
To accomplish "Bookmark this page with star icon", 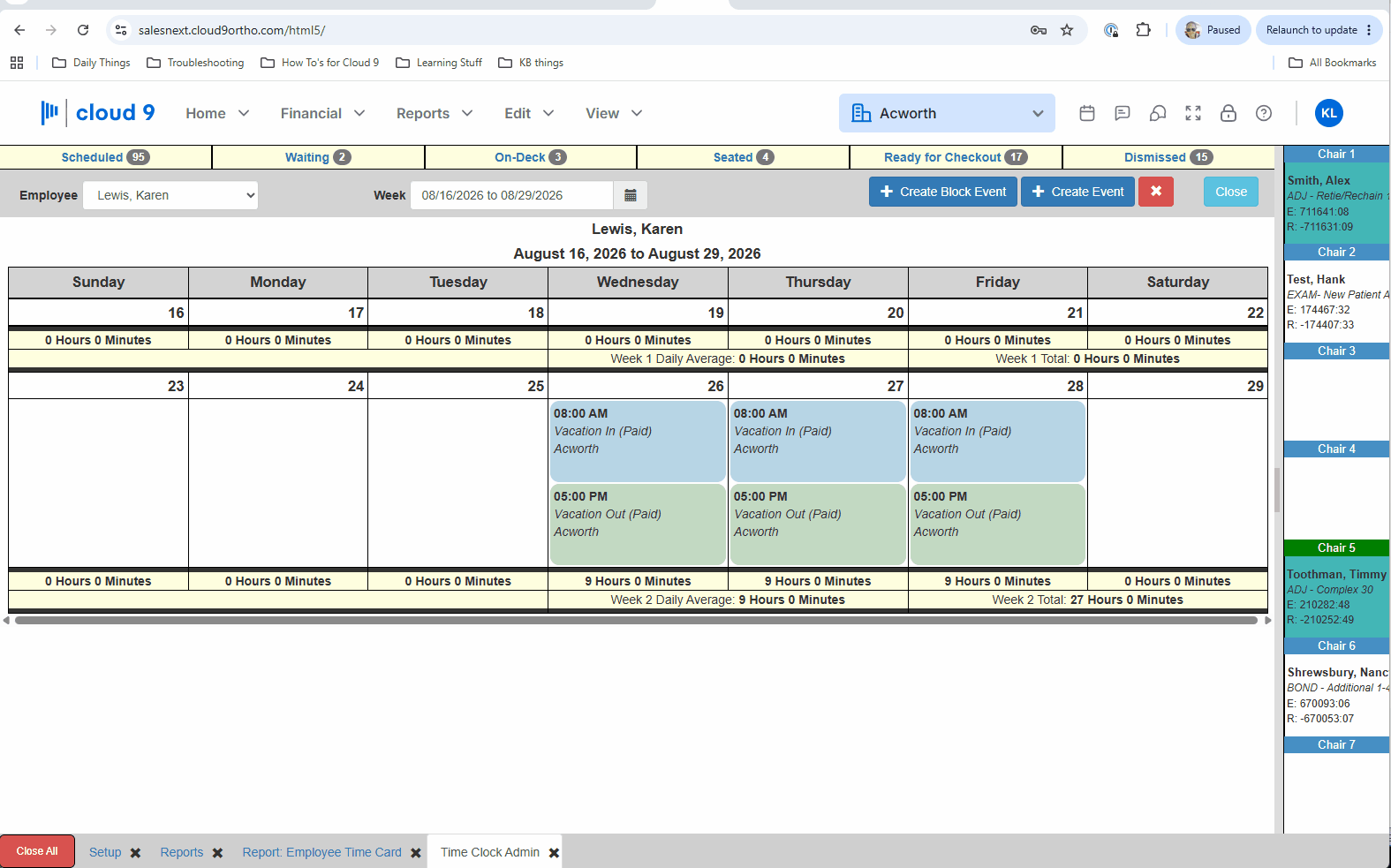I will [1067, 30].
